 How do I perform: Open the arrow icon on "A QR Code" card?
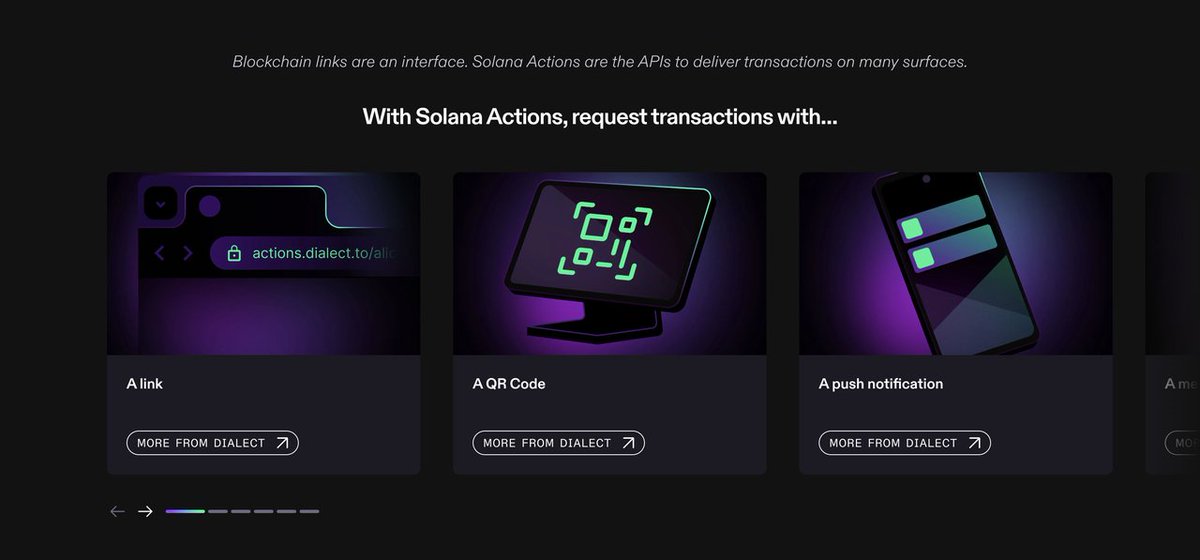628,443
